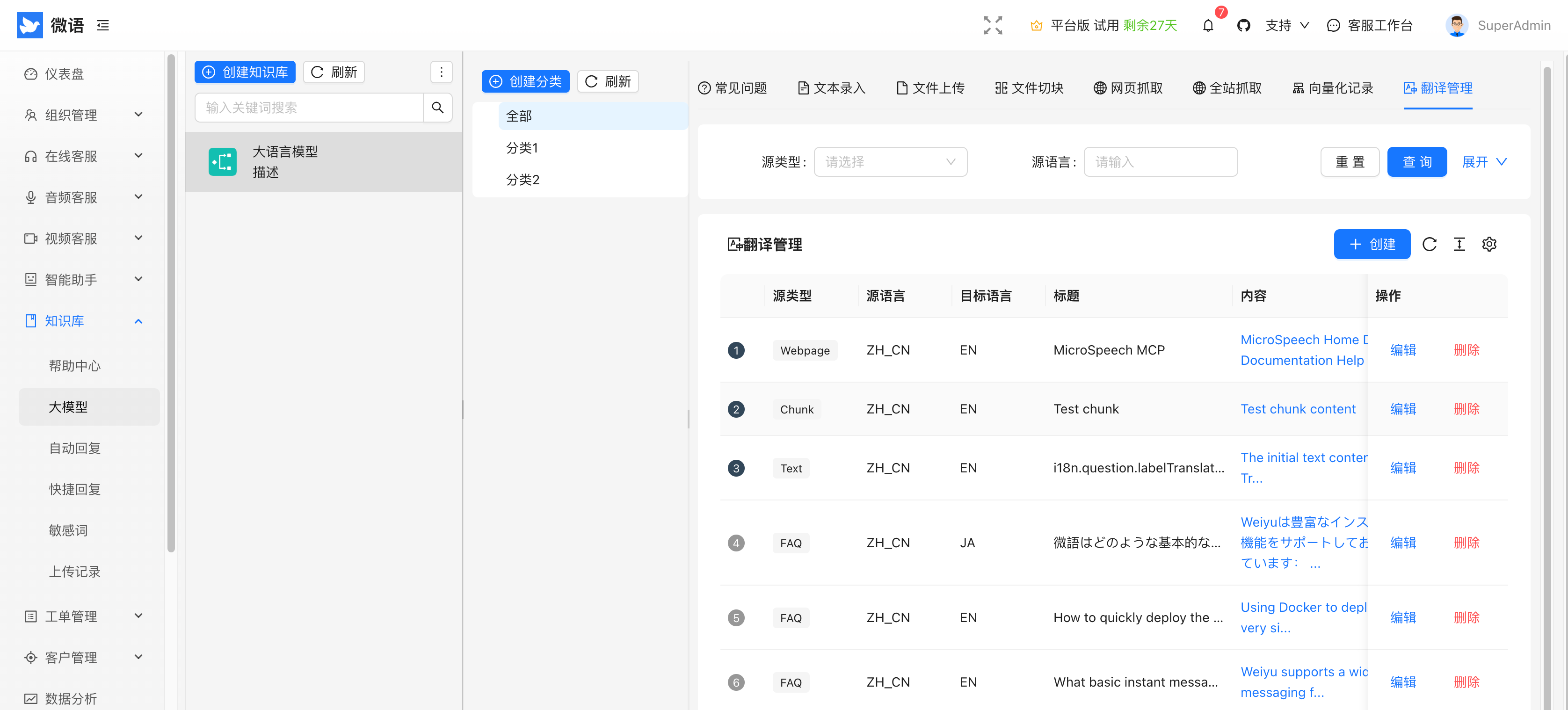The image size is (1568, 710).
Task: Switch to the 网页抓取 tab
Action: [x=1128, y=88]
